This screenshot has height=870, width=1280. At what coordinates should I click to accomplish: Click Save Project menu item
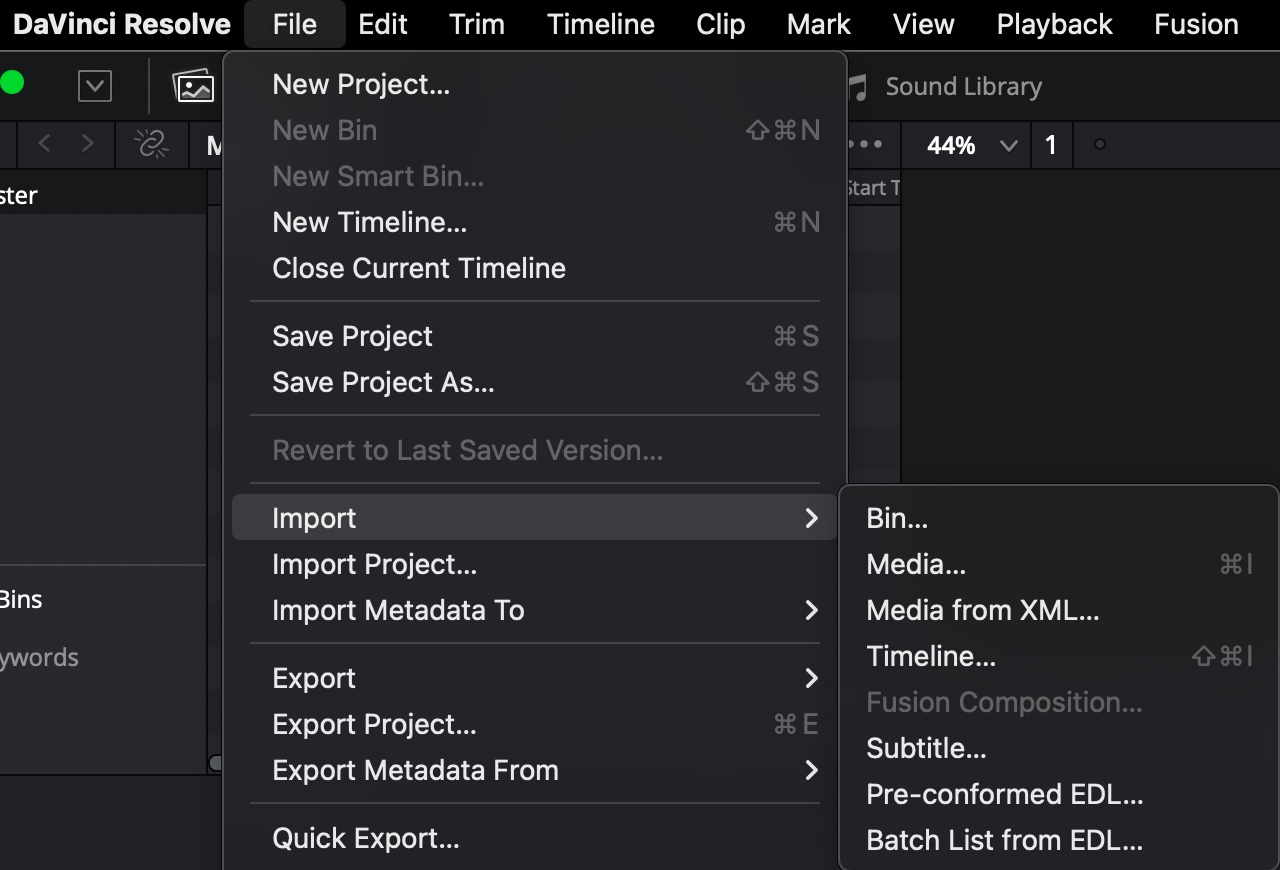coord(534,336)
